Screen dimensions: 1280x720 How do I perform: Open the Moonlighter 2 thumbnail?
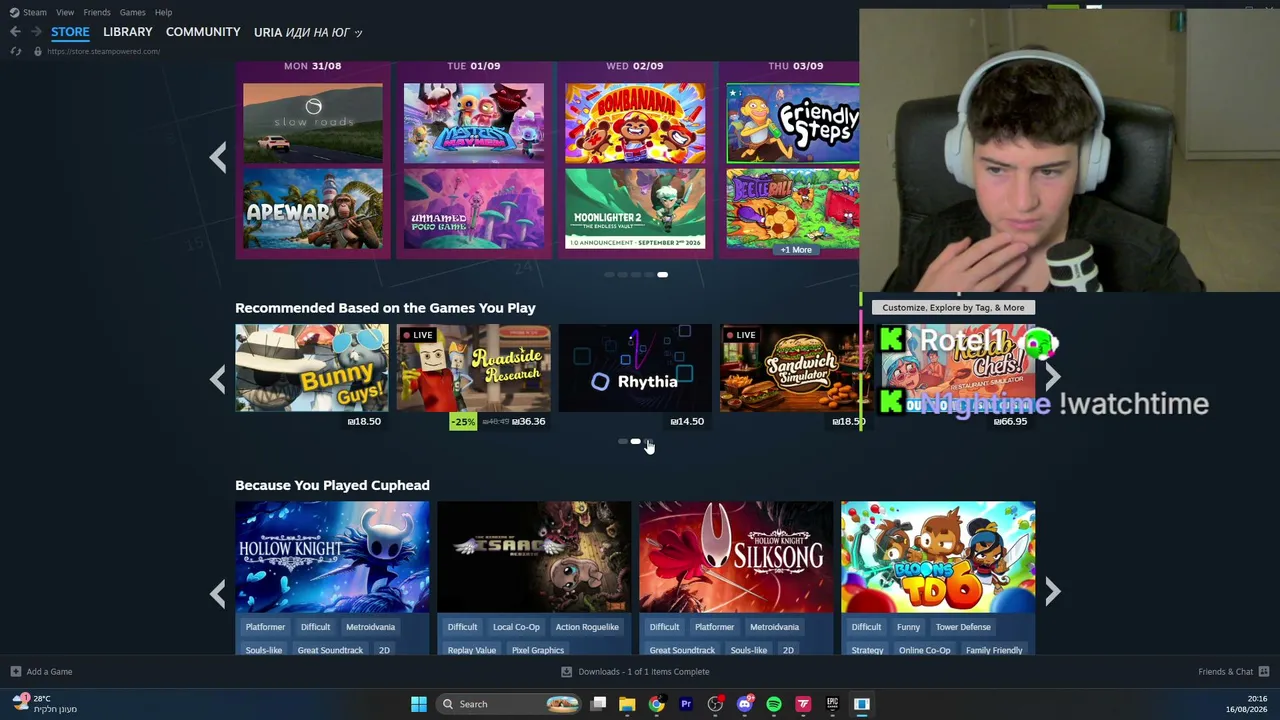(x=635, y=209)
